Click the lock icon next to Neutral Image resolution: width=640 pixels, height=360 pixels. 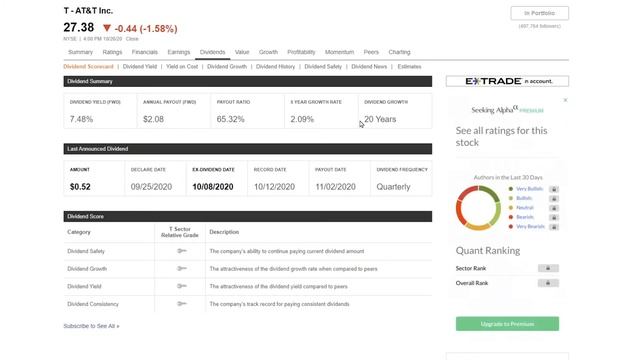554,208
